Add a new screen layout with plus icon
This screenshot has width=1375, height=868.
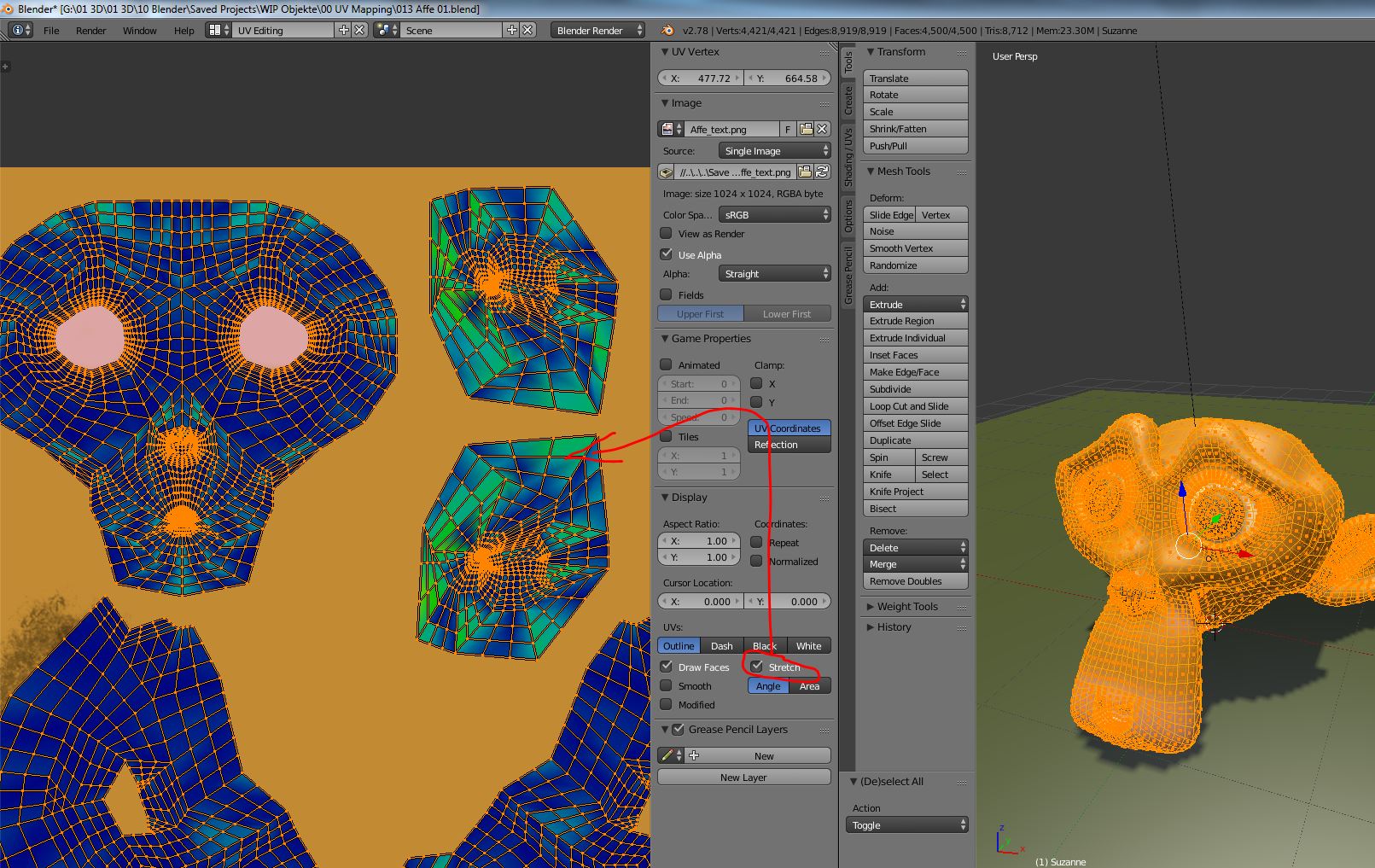coord(343,30)
